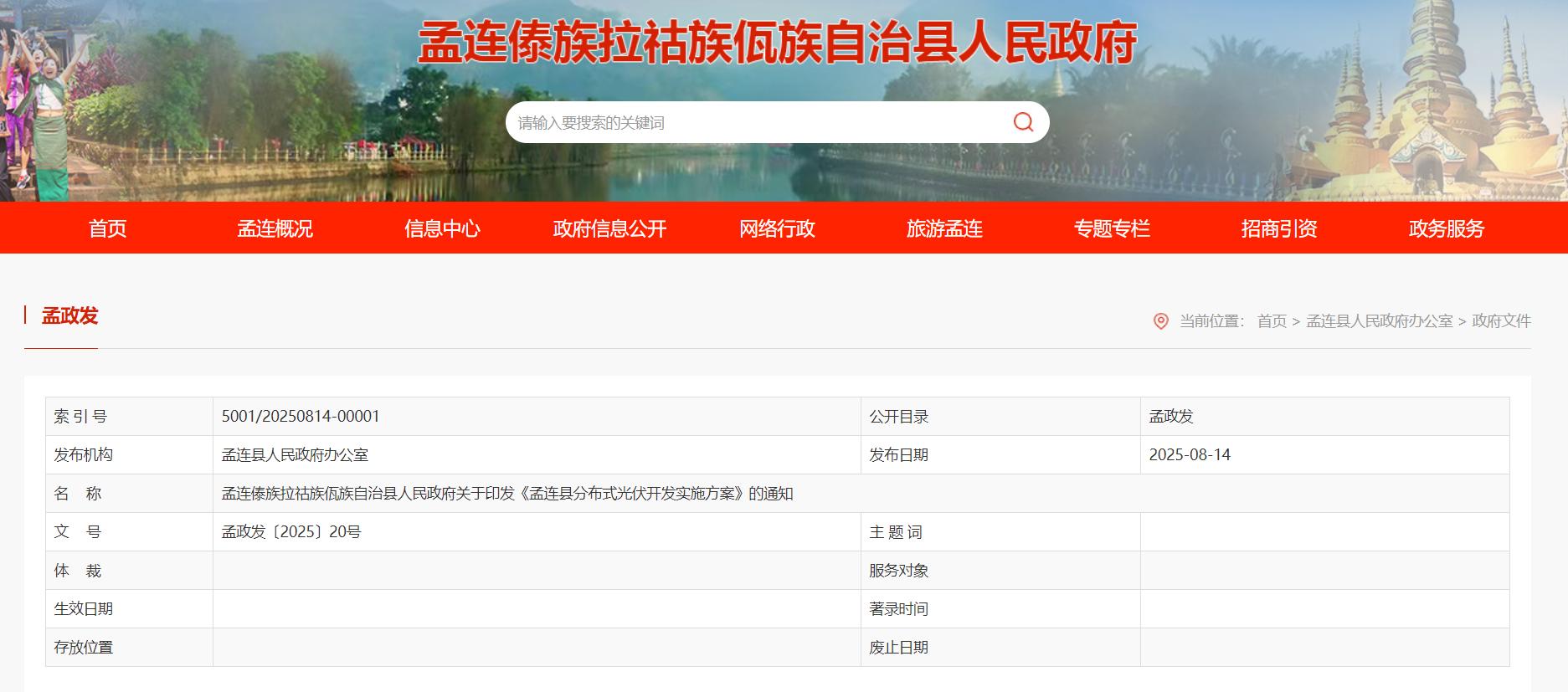Click the 政府文件 breadcrumb link
Screen dimensions: 1568x692
[x=1501, y=321]
